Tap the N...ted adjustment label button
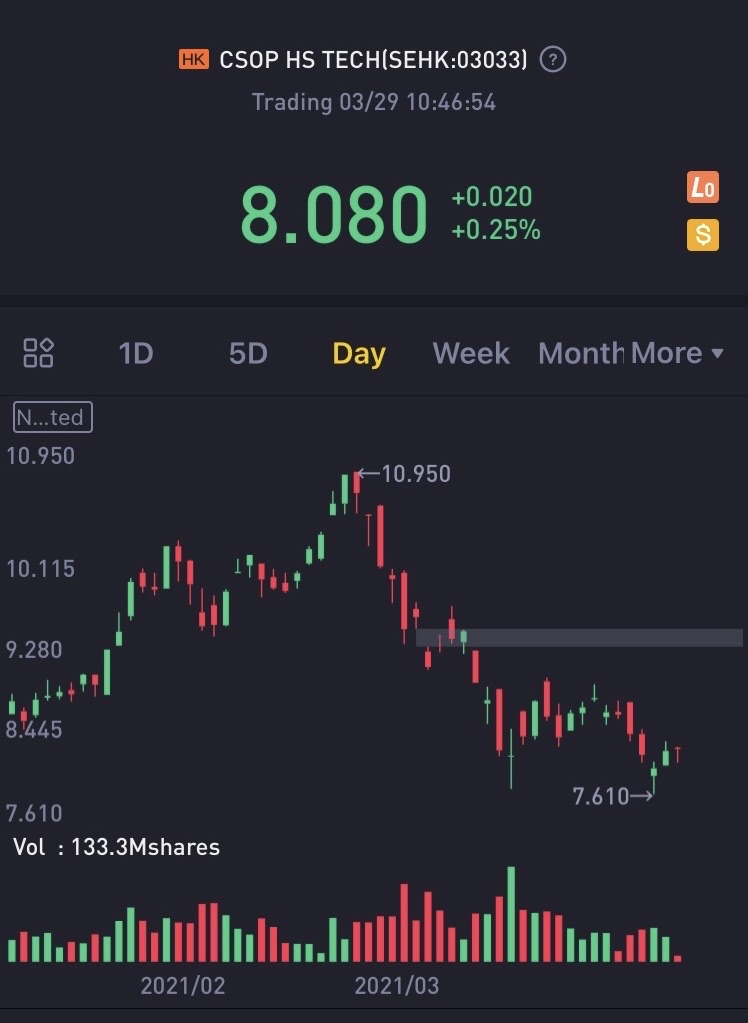The height and width of the screenshot is (1023, 748). tap(53, 417)
